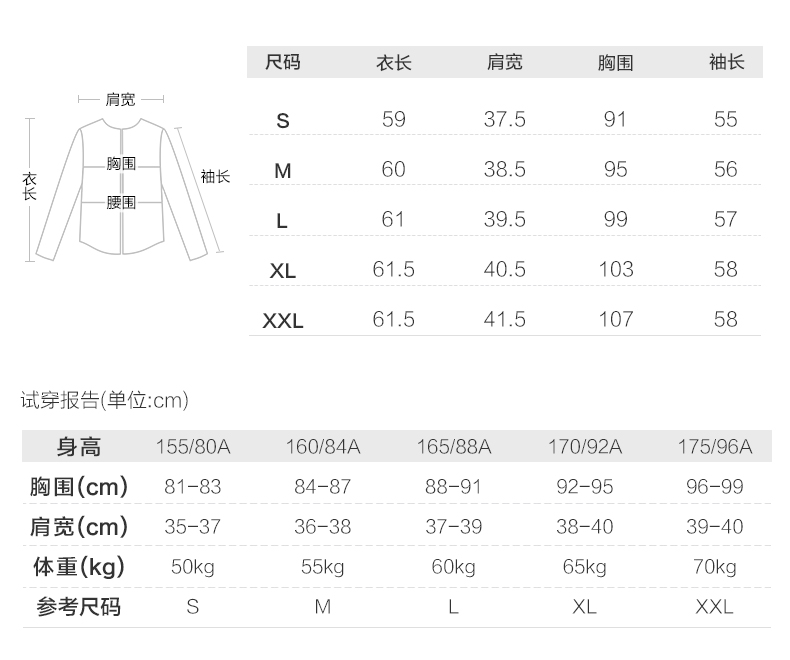
Task: Click the 体重(kg) row label
Action: tap(78, 567)
